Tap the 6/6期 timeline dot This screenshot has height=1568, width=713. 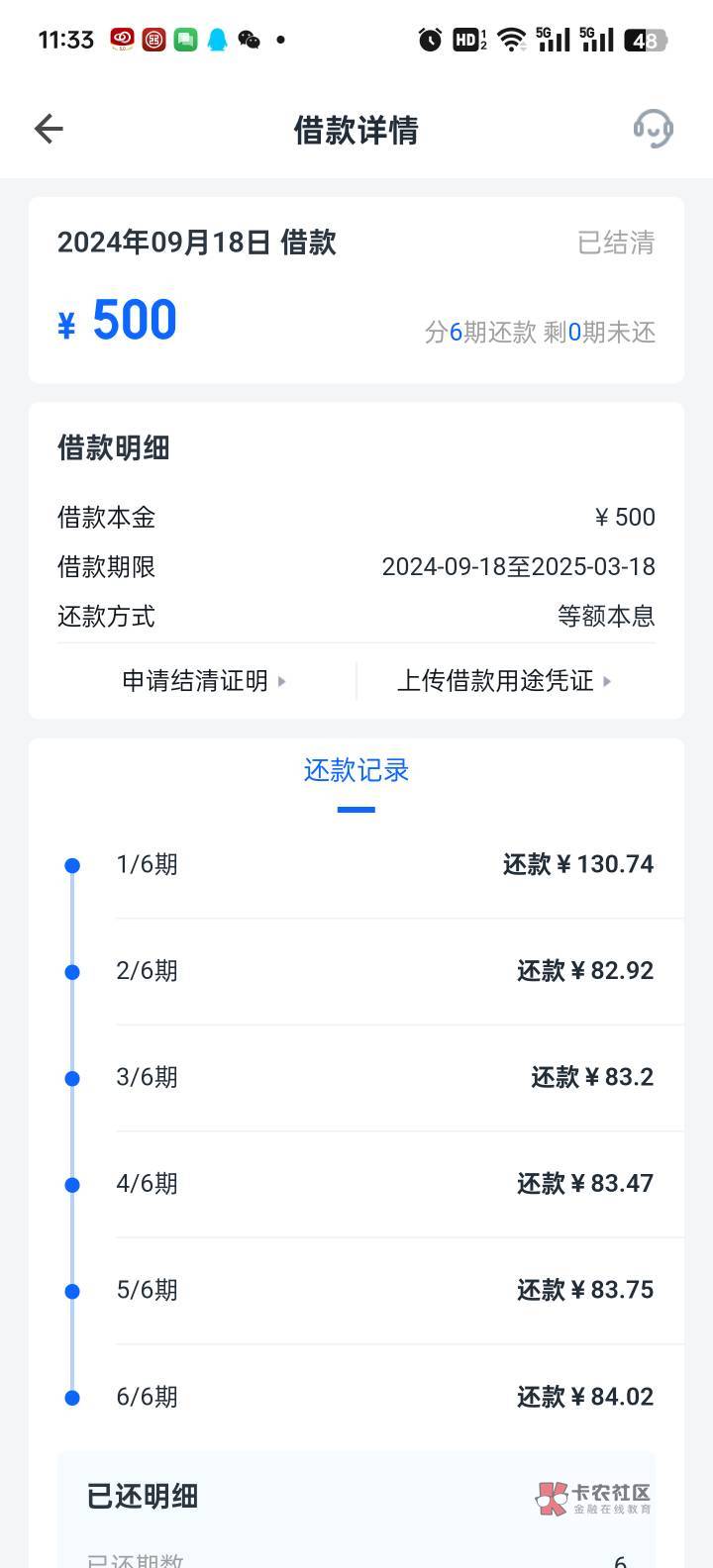[72, 1398]
